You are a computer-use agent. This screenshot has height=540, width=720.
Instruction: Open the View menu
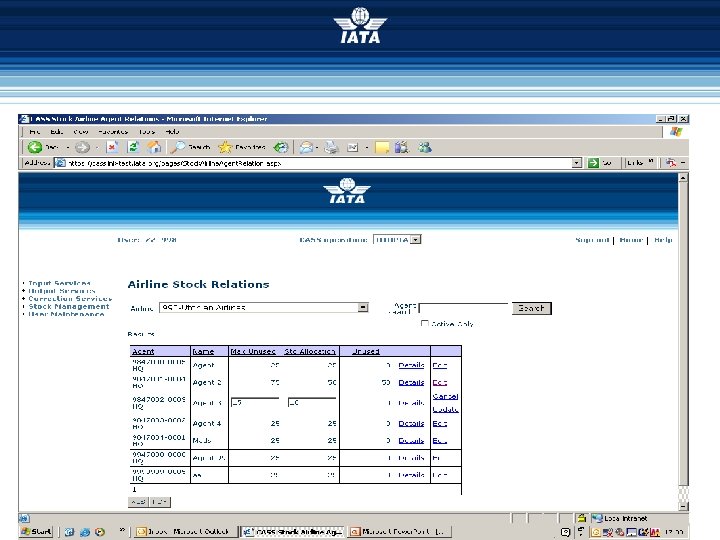pyautogui.click(x=81, y=132)
